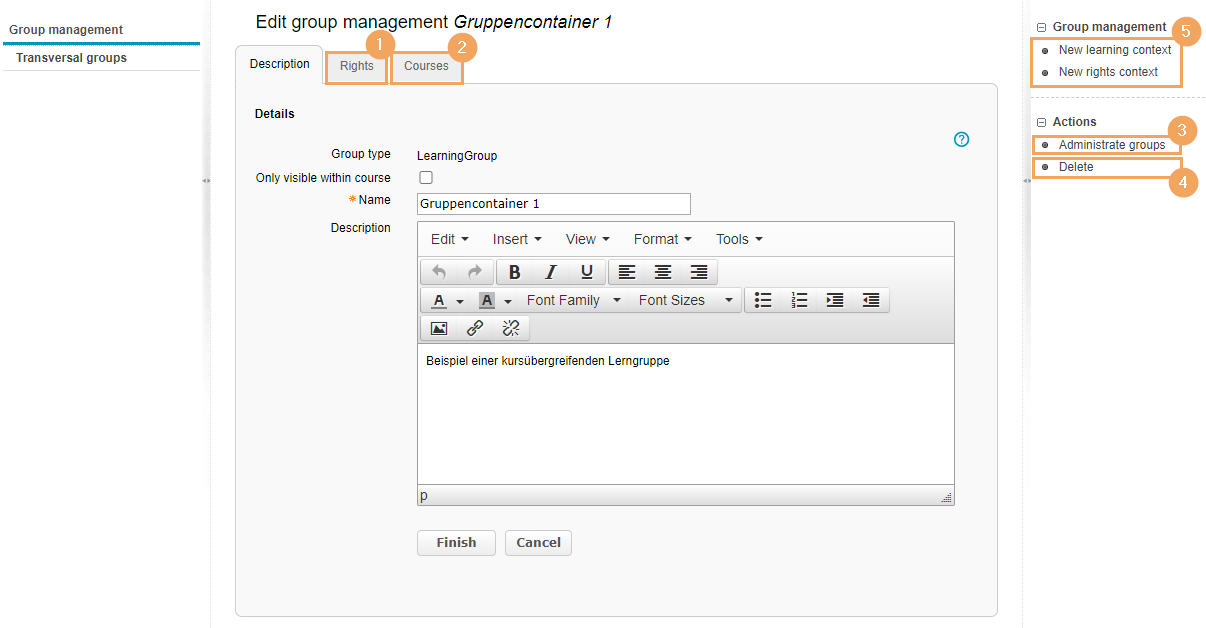
Task: Open the insert image dialog
Action: tap(438, 328)
